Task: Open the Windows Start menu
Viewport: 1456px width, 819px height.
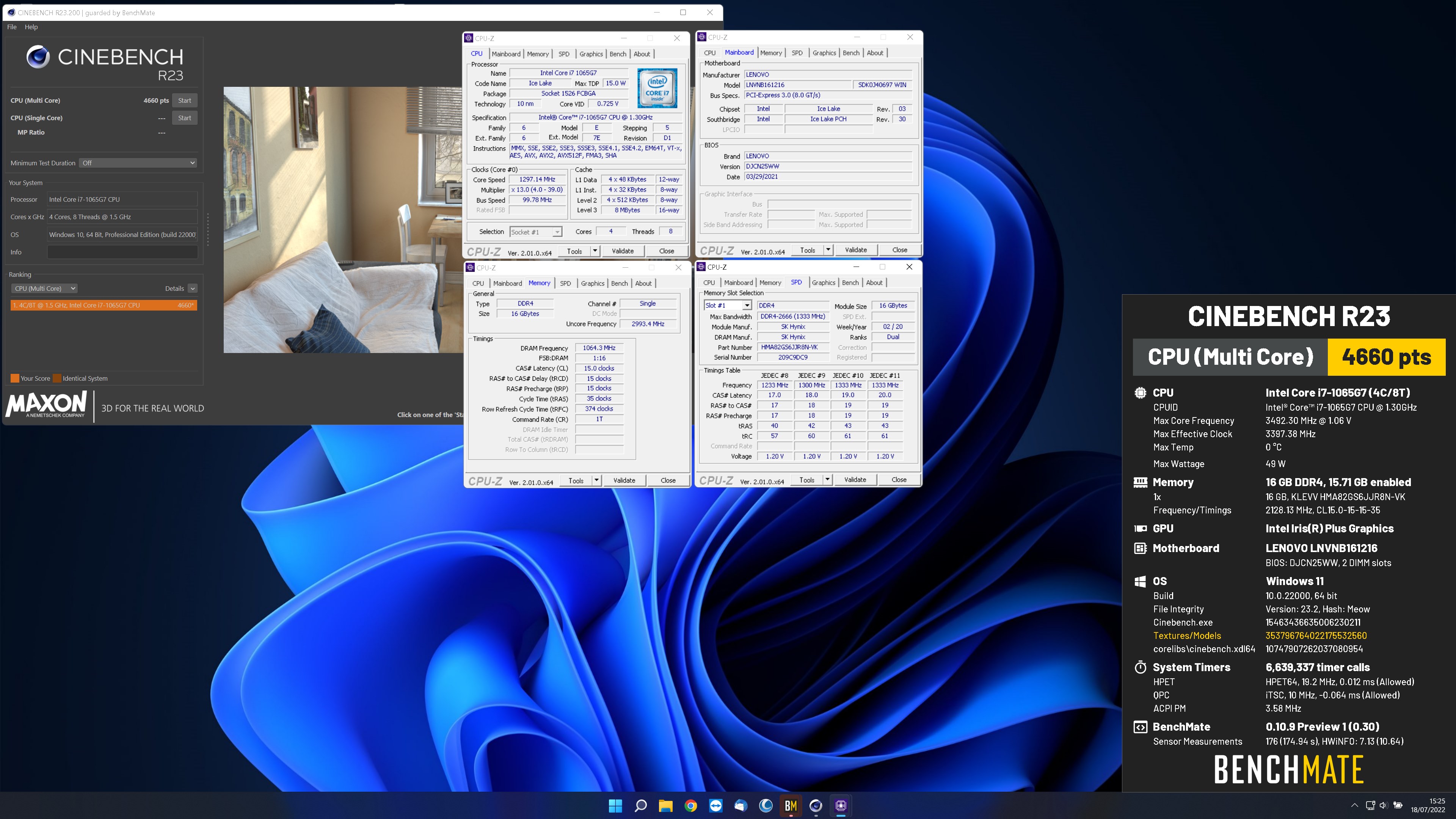Action: (615, 805)
